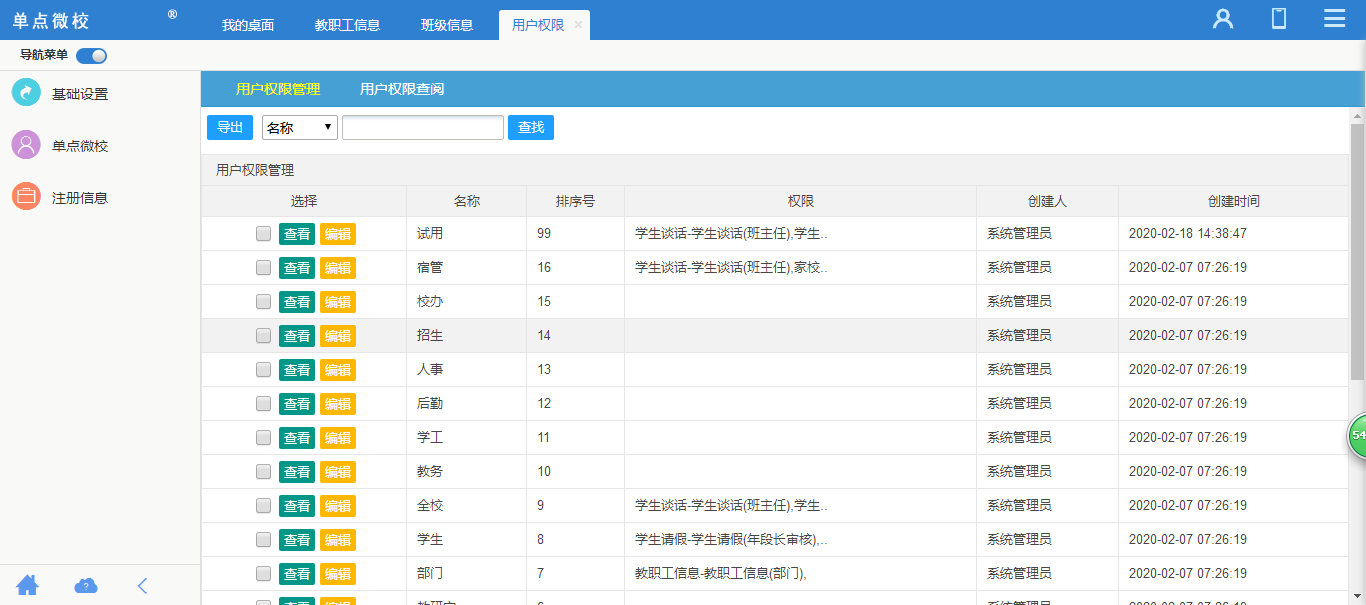The width and height of the screenshot is (1366, 605).
Task: Click 编辑 for the 试用 row
Action: coord(338,234)
